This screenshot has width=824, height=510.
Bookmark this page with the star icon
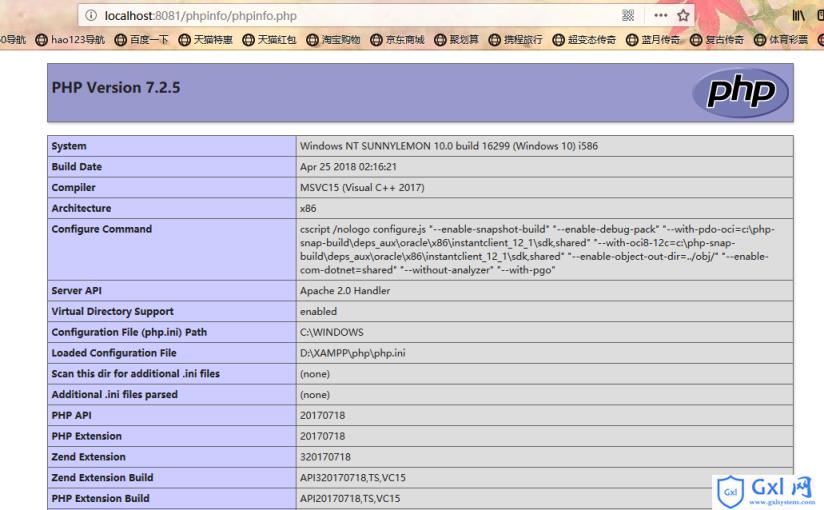point(685,16)
